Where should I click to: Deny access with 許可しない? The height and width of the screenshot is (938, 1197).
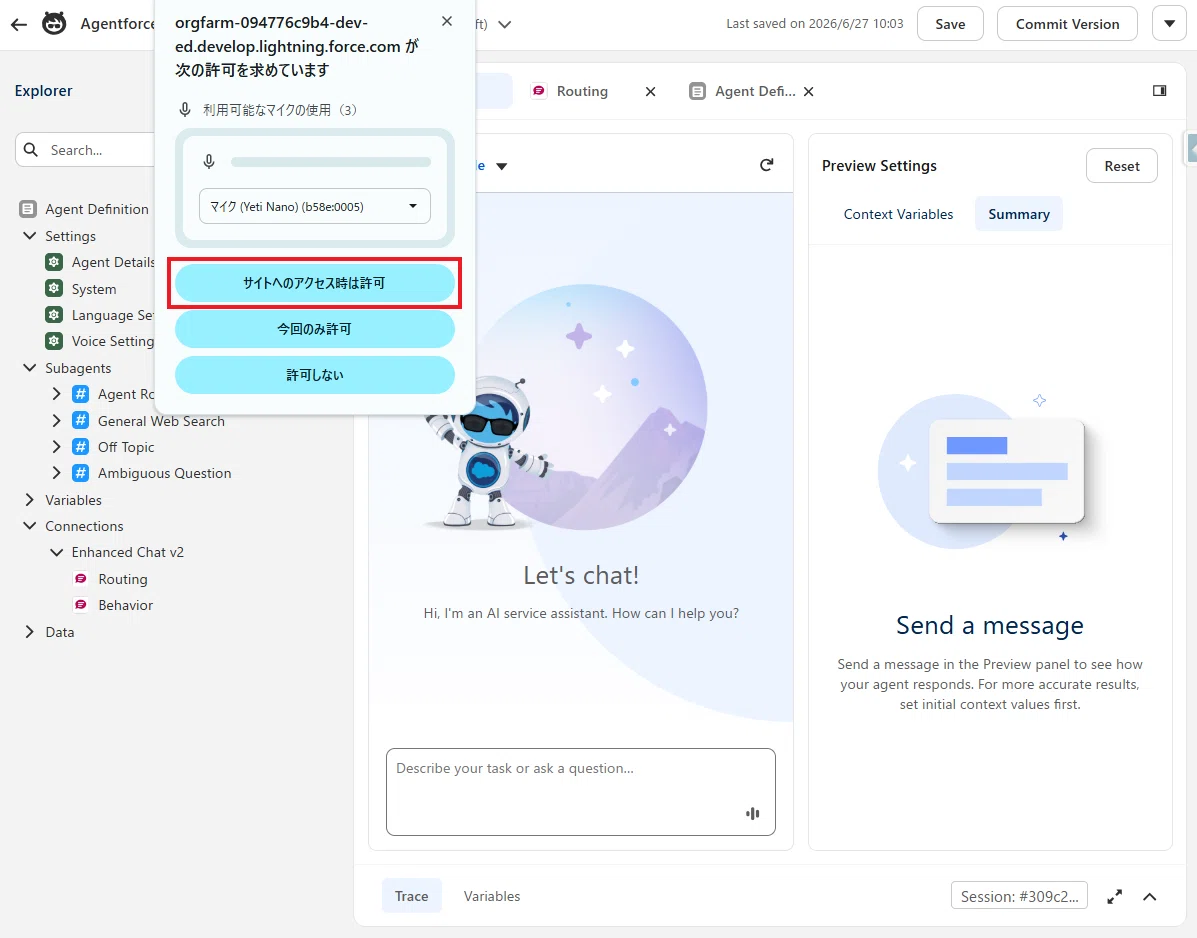pos(315,375)
